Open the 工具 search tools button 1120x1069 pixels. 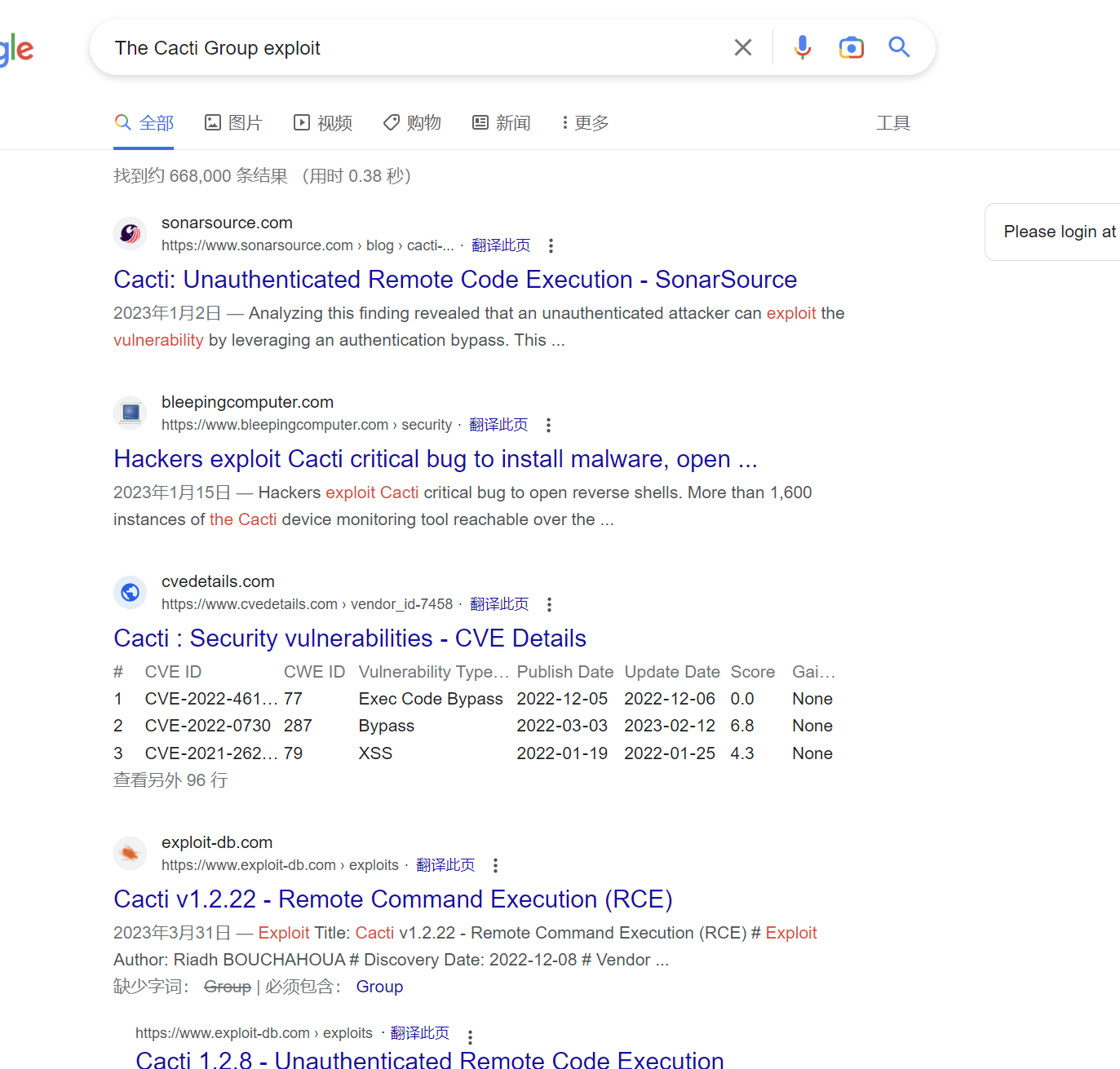click(892, 123)
